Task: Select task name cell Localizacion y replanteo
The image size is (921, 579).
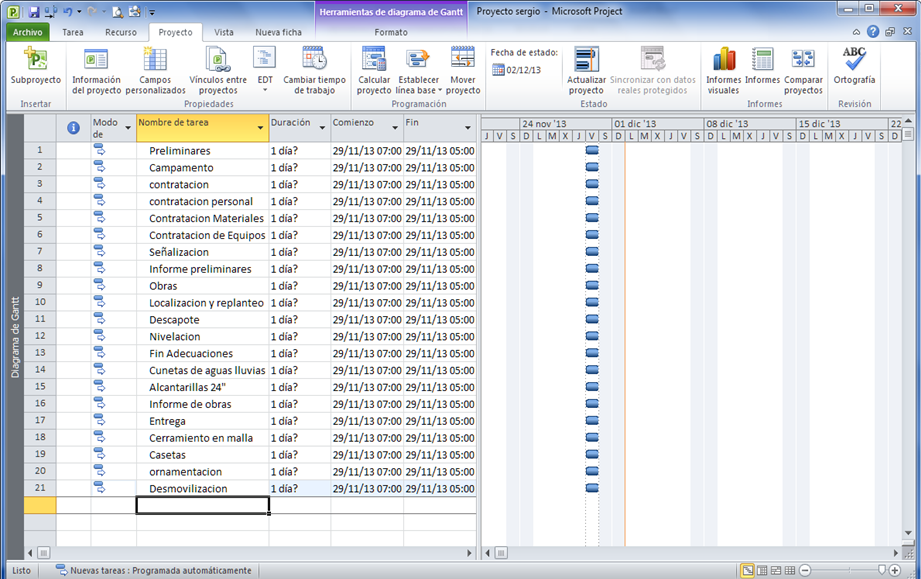Action: pos(203,302)
